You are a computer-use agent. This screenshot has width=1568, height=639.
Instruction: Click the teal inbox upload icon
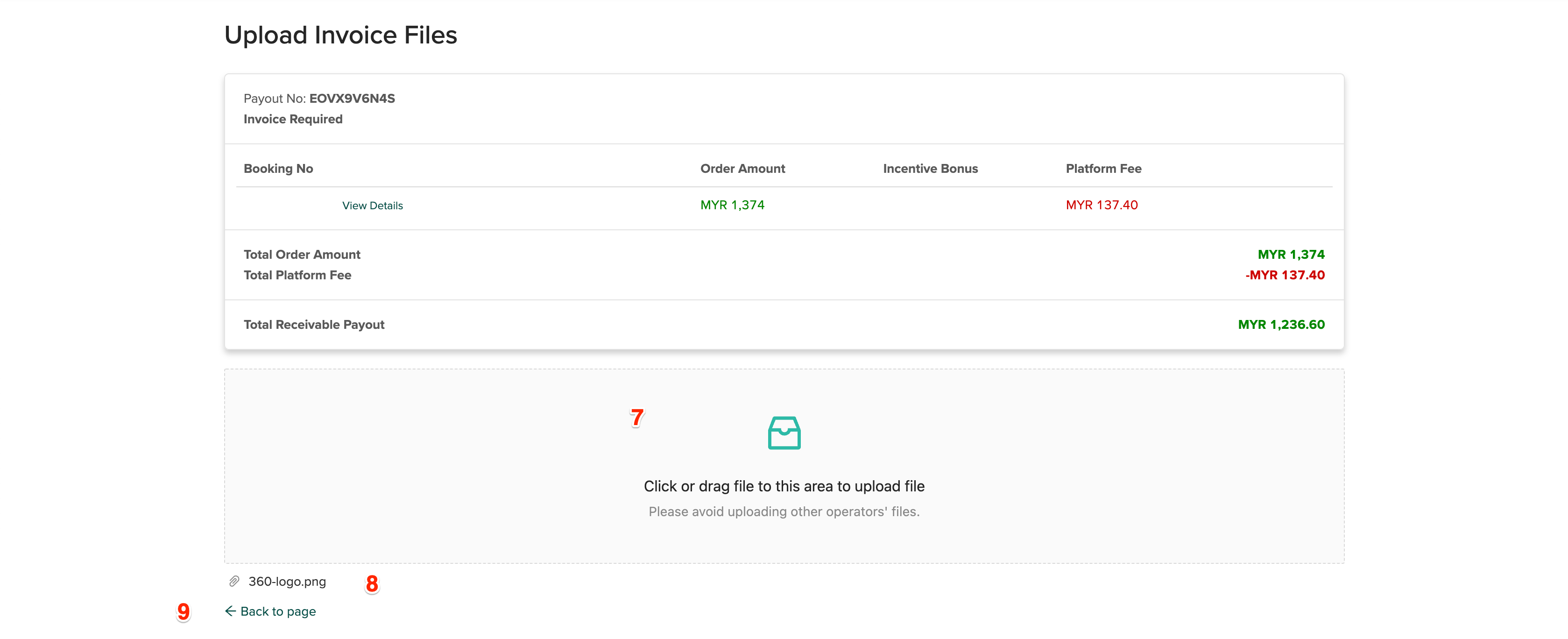tap(784, 433)
